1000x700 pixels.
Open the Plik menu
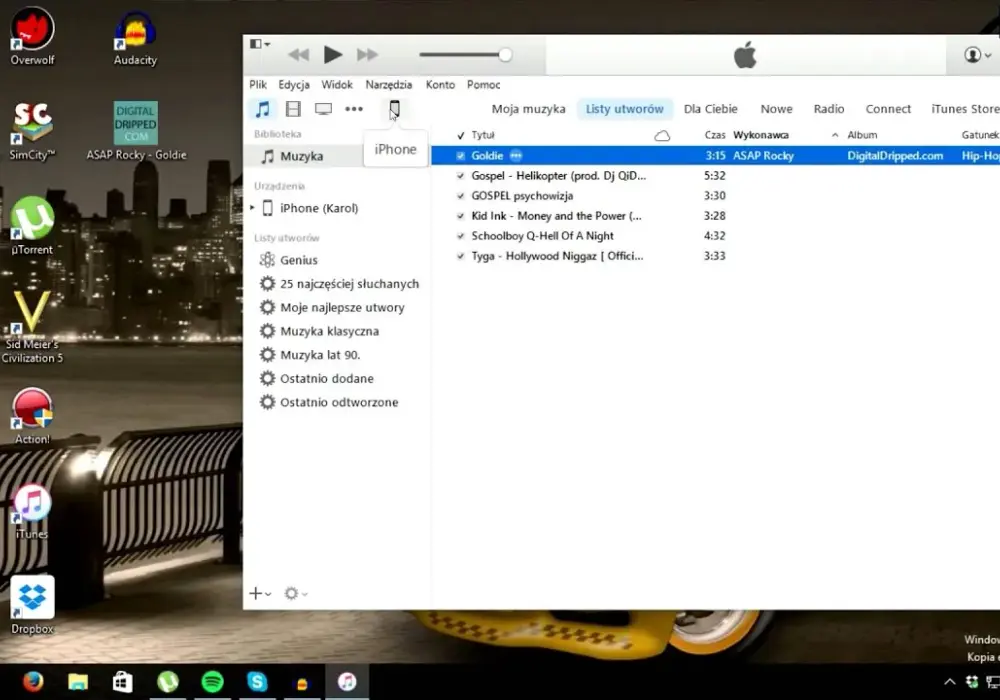point(258,84)
